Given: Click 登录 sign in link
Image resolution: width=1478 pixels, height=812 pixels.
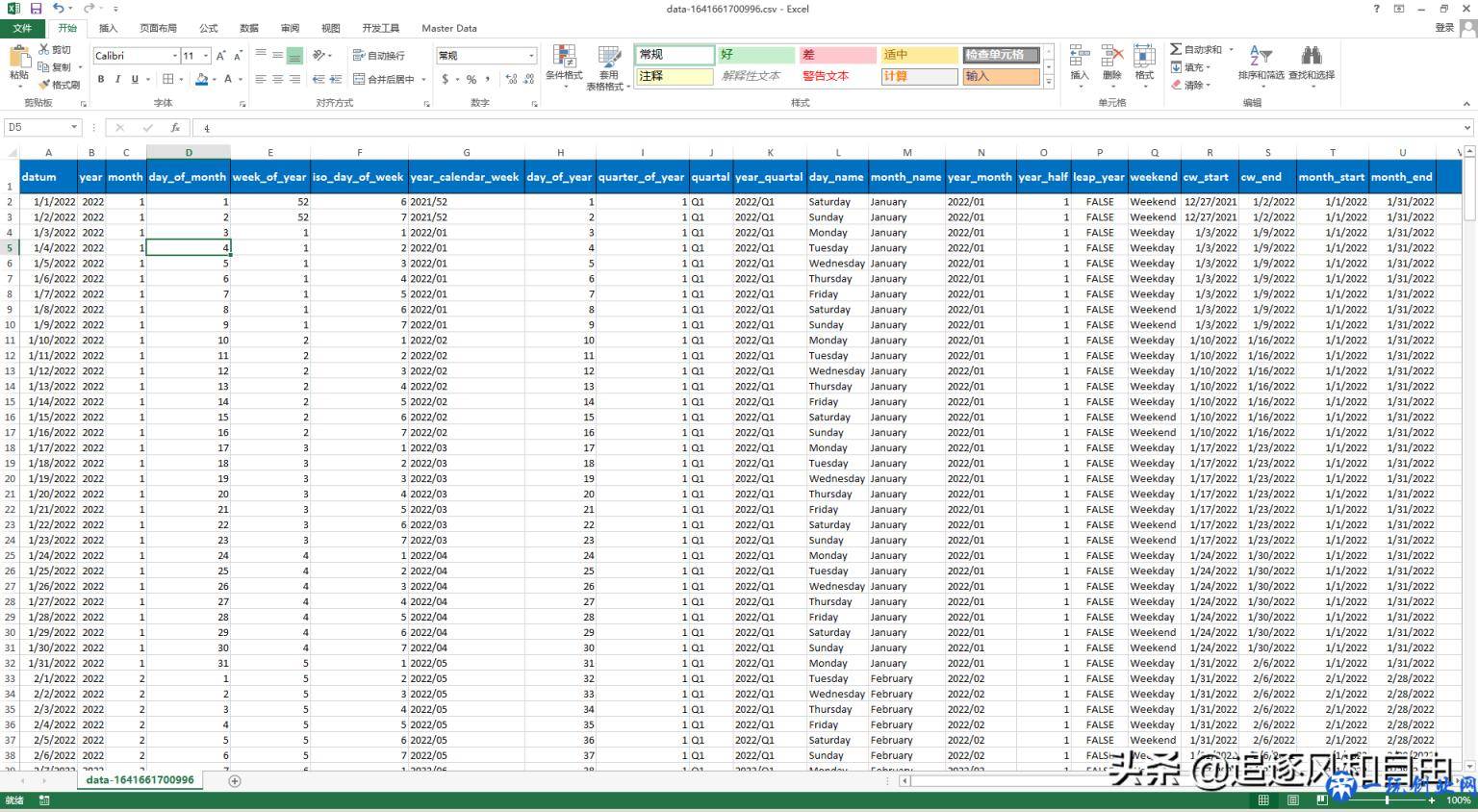Looking at the screenshot, I should (1444, 28).
